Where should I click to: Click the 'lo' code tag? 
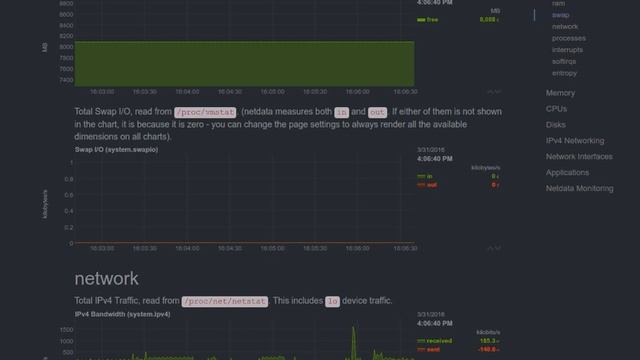point(332,301)
